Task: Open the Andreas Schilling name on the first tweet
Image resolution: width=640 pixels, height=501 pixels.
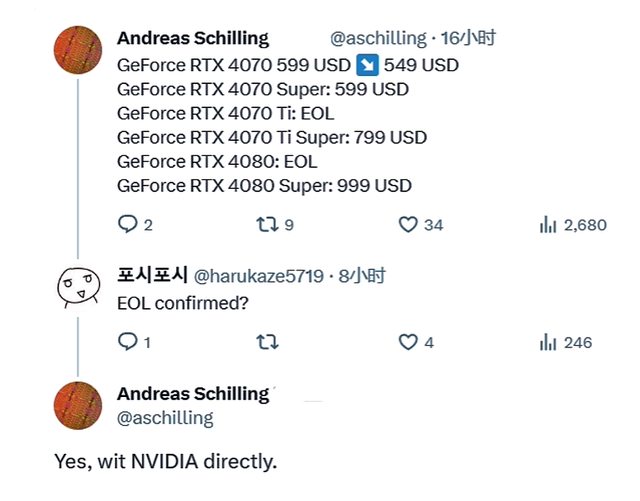Action: pos(193,38)
